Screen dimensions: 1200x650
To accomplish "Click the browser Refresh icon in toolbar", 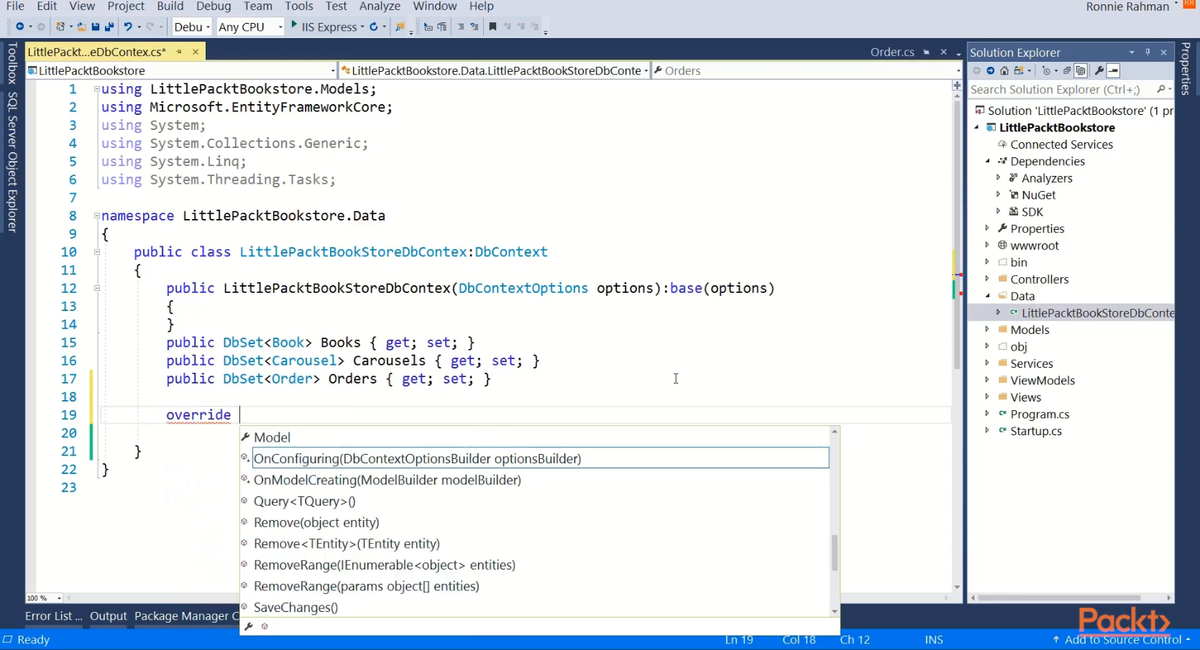I will (373, 27).
